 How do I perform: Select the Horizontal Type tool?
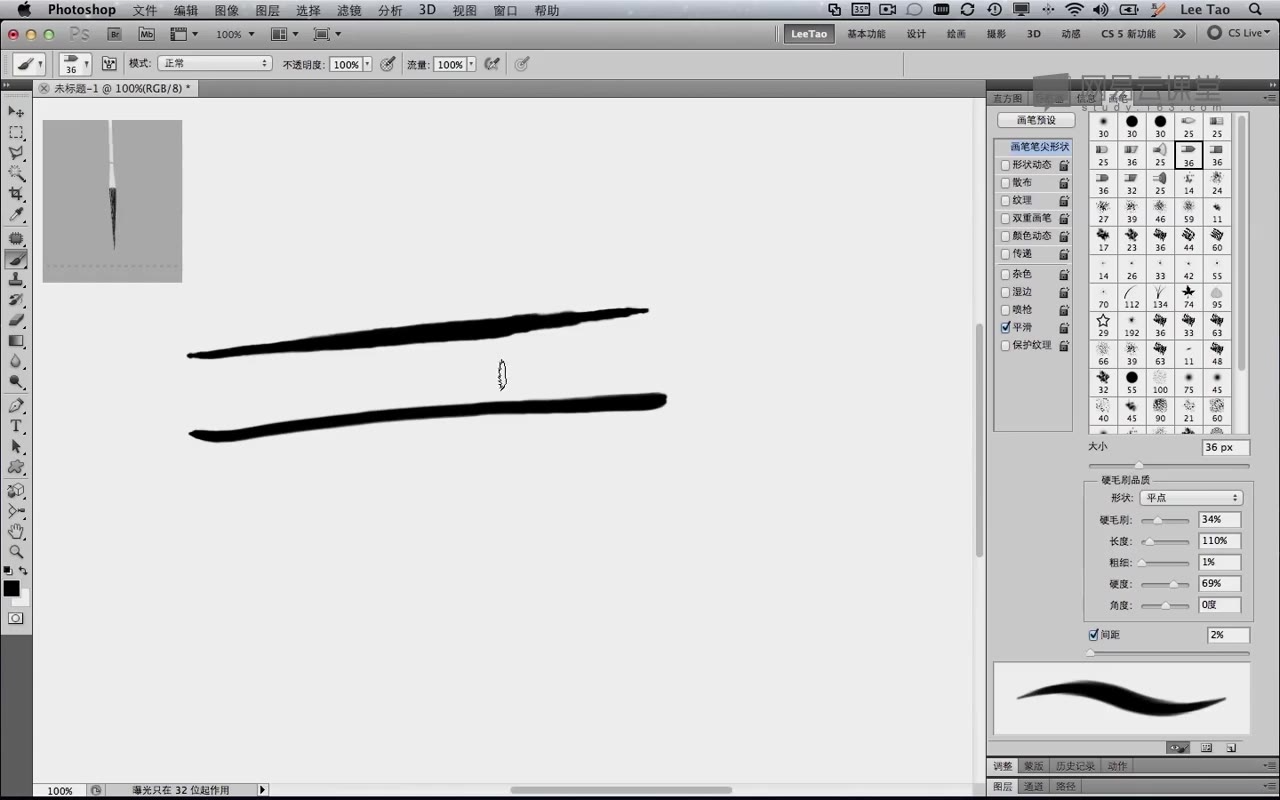click(16, 426)
